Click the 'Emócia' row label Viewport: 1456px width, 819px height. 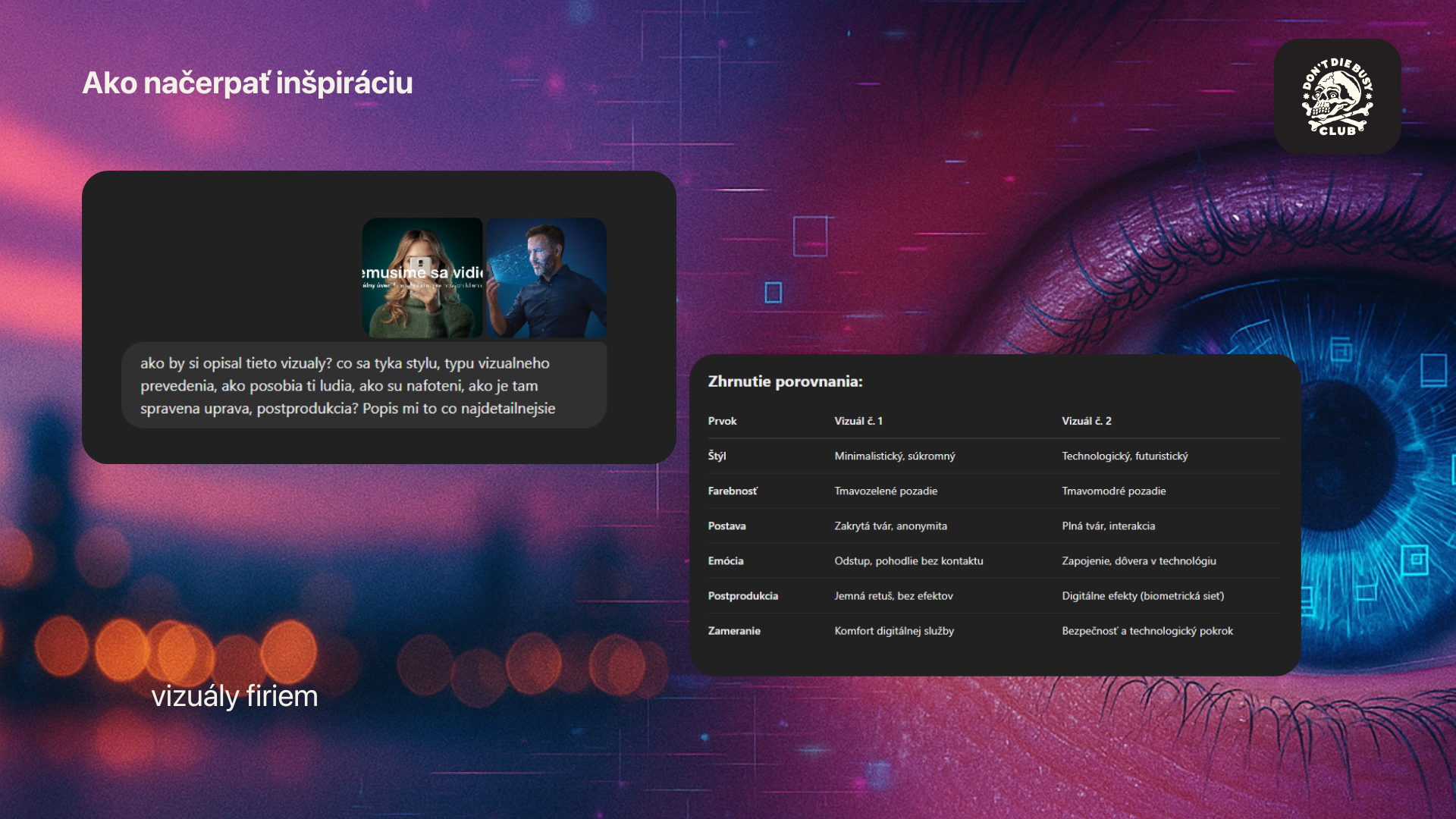click(x=726, y=560)
